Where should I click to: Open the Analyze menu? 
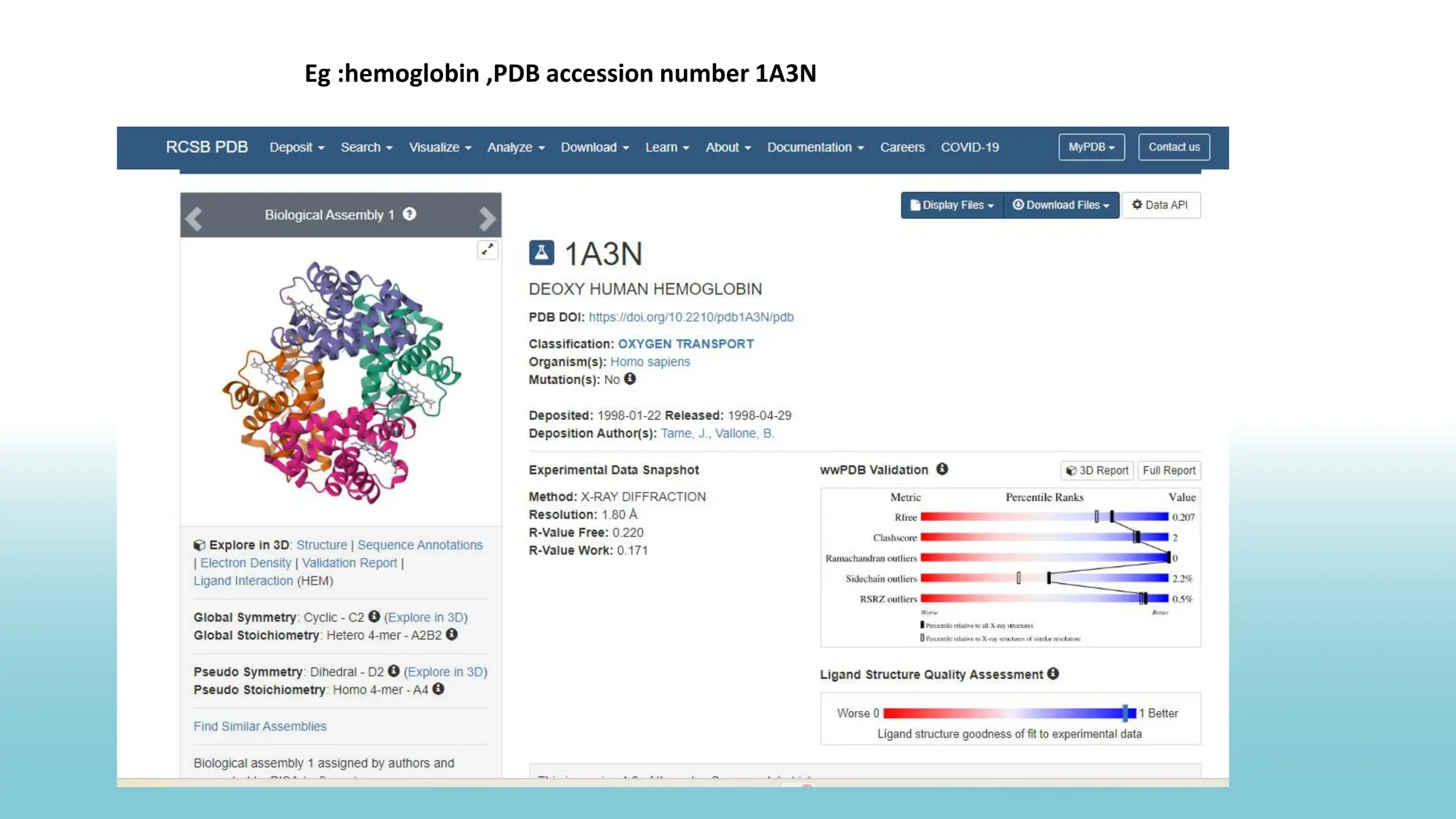click(515, 147)
